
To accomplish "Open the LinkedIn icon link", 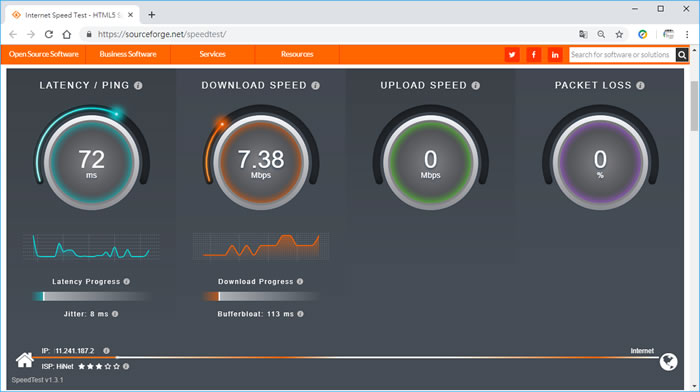I will tap(555, 55).
